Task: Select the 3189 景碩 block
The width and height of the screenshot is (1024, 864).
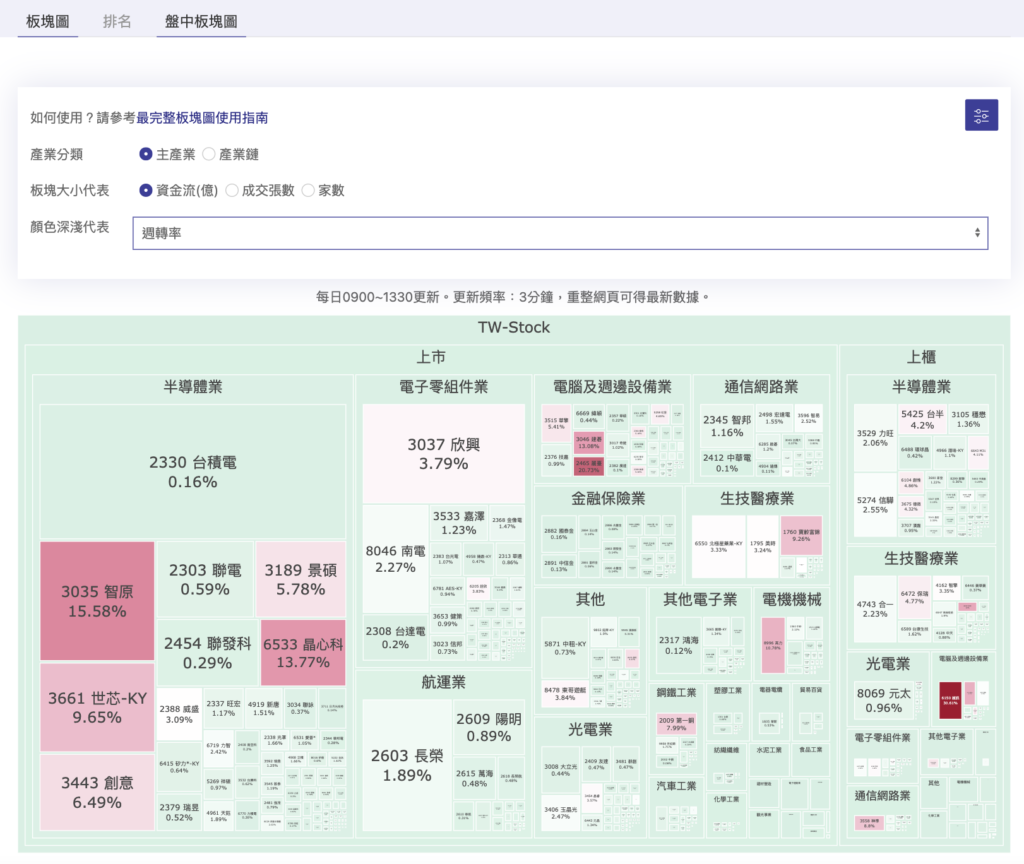Action: coord(300,579)
